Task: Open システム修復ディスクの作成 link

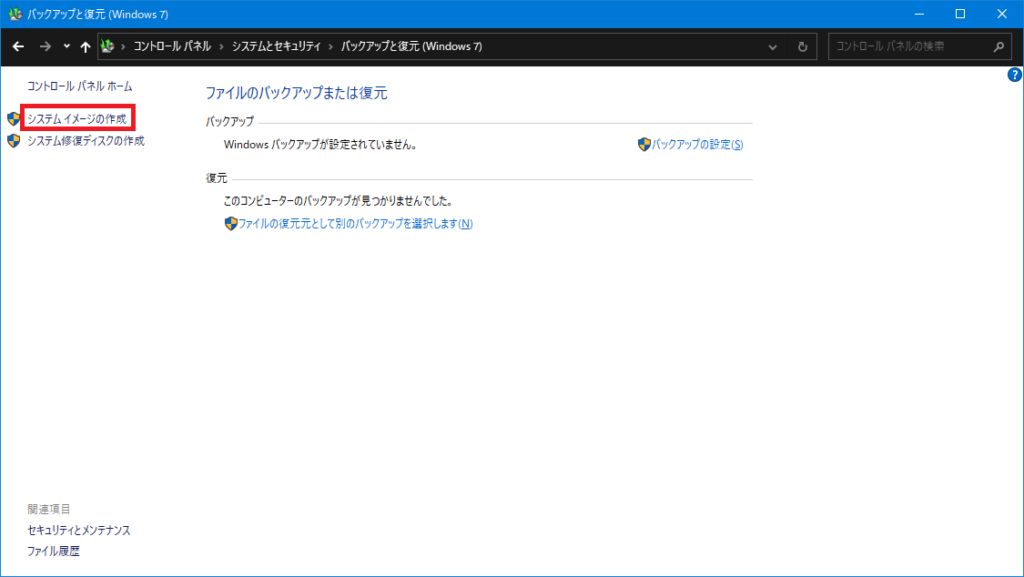Action: (x=86, y=141)
